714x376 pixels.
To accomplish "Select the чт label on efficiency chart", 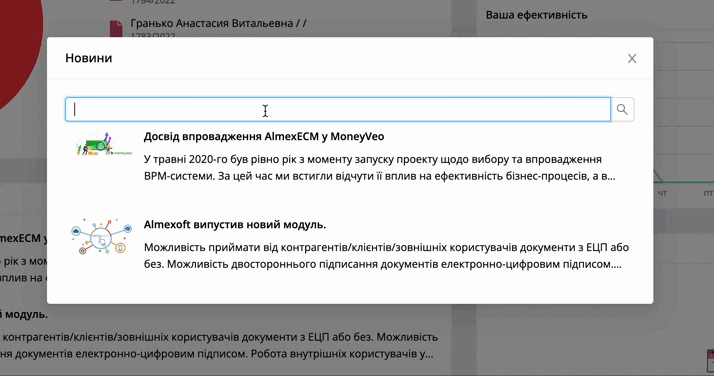I will click(662, 193).
